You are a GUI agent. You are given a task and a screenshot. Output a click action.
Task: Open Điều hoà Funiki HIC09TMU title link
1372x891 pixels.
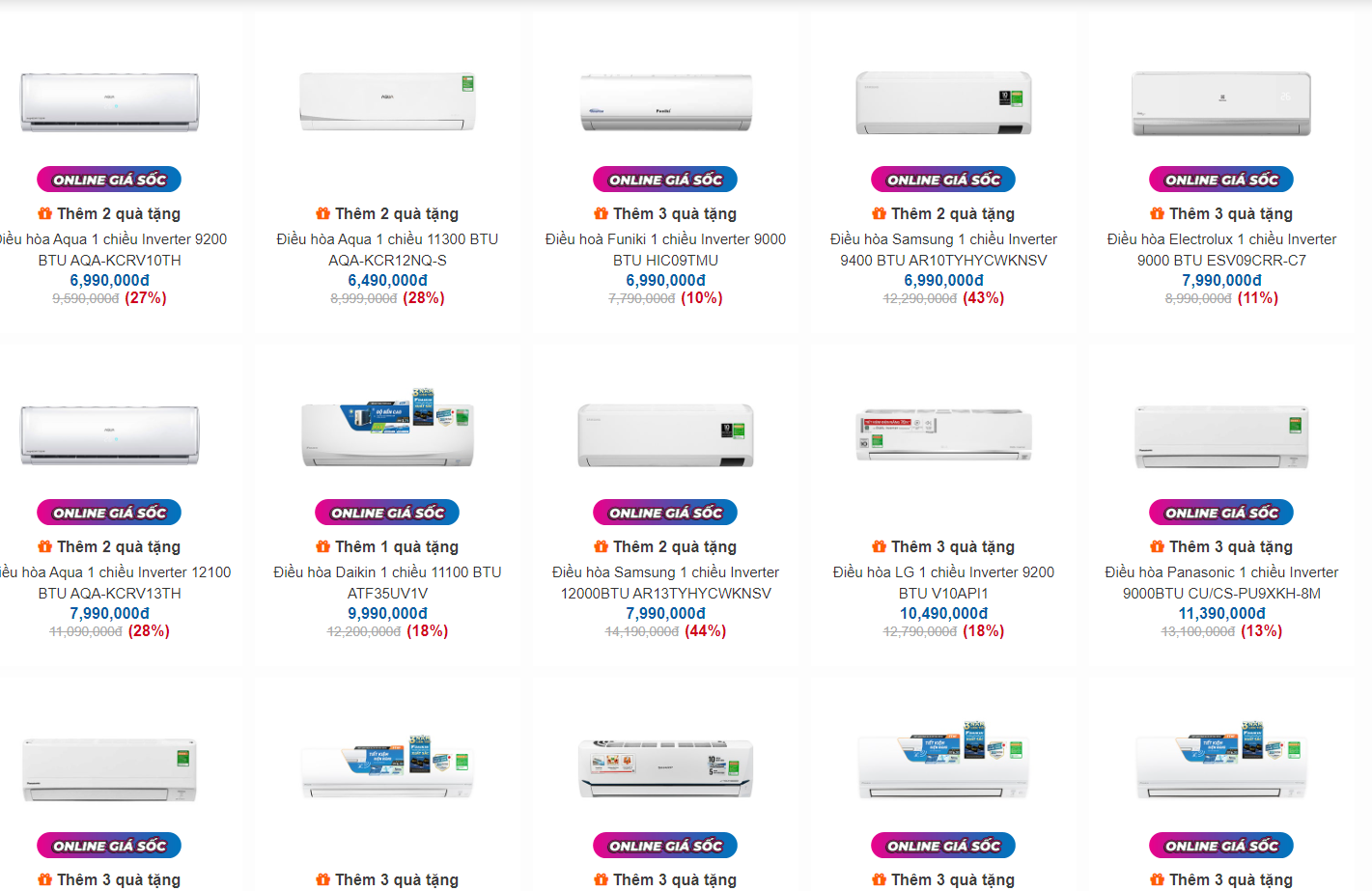tap(665, 249)
